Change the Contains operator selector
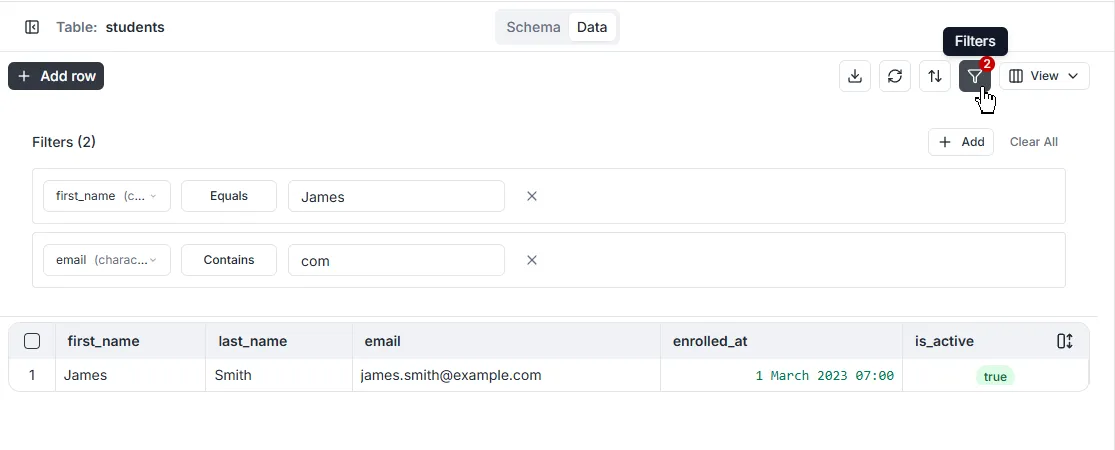Screen dimensions: 1115x450 [x=229, y=260]
